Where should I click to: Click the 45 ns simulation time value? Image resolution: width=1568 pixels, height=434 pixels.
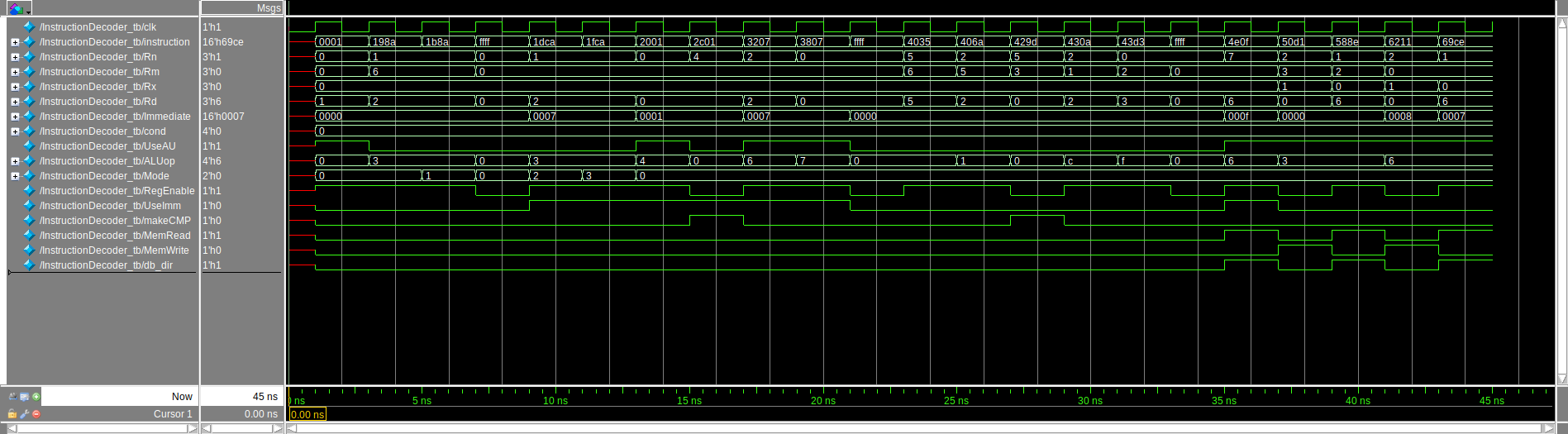(x=265, y=397)
